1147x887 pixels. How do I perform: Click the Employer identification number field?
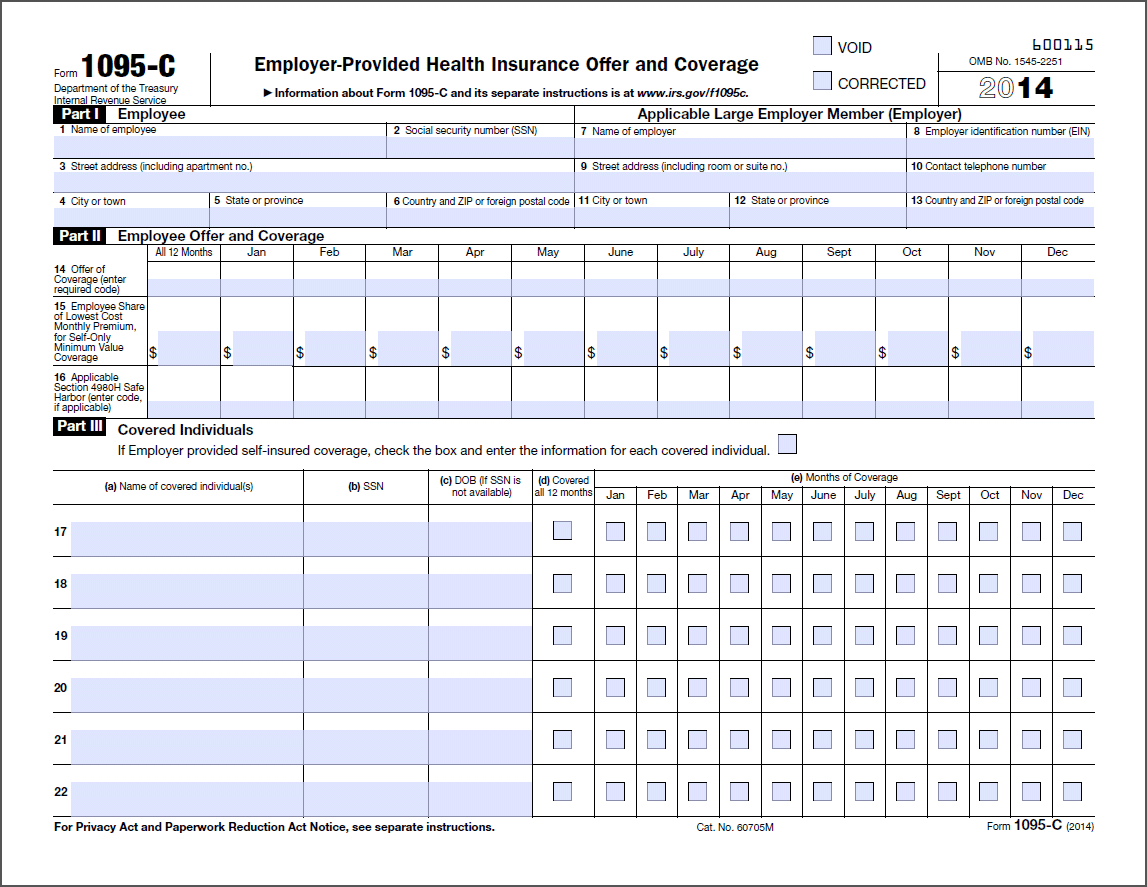point(1000,147)
